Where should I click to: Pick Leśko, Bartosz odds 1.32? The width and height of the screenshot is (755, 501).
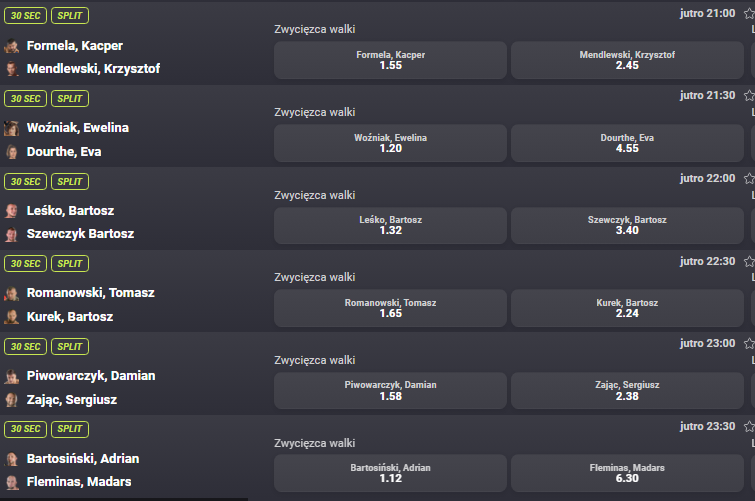390,225
